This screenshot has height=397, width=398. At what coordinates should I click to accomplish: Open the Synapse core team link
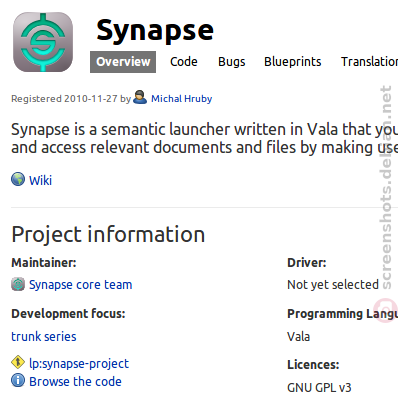tap(81, 285)
